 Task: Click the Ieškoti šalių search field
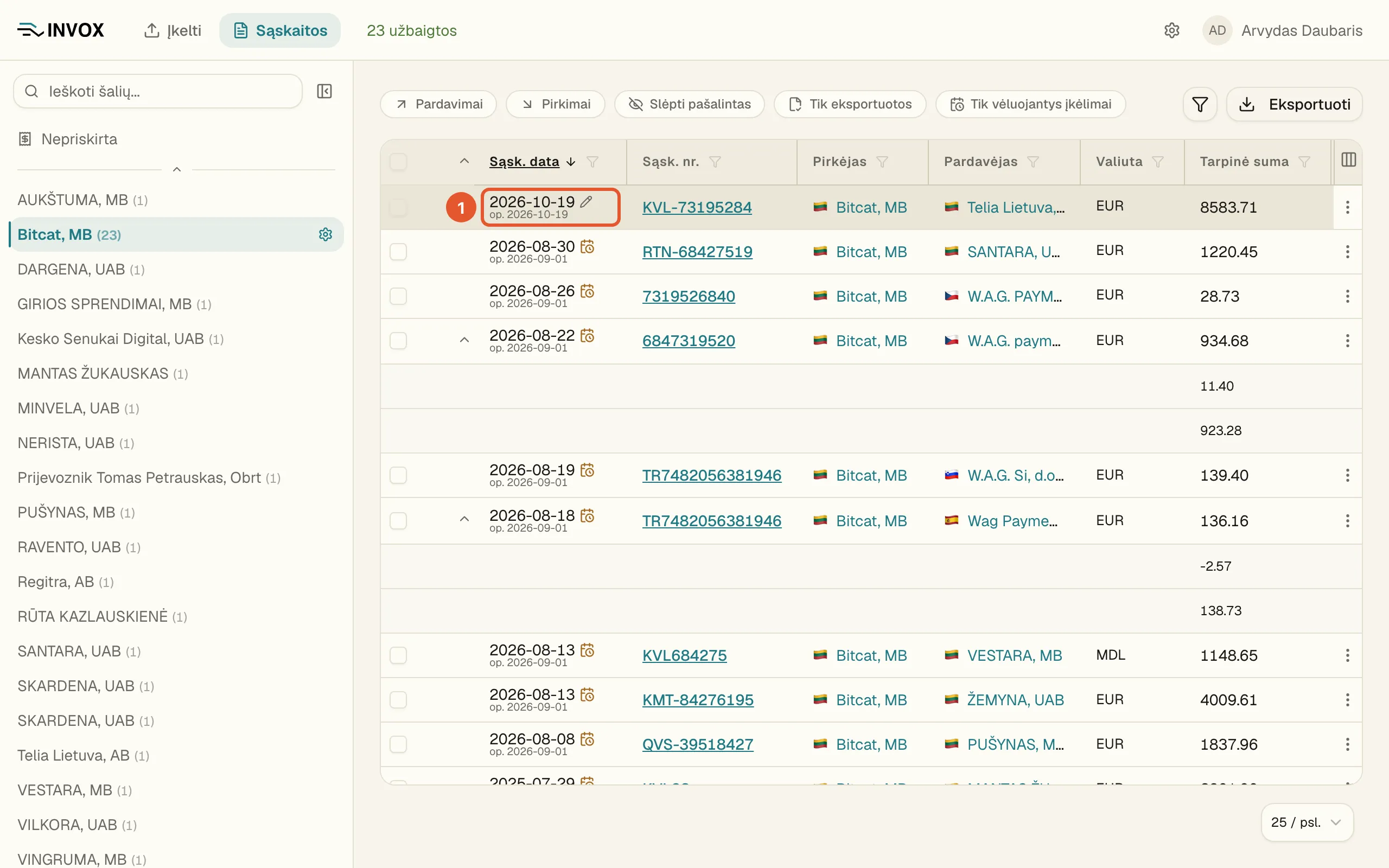pos(158,91)
